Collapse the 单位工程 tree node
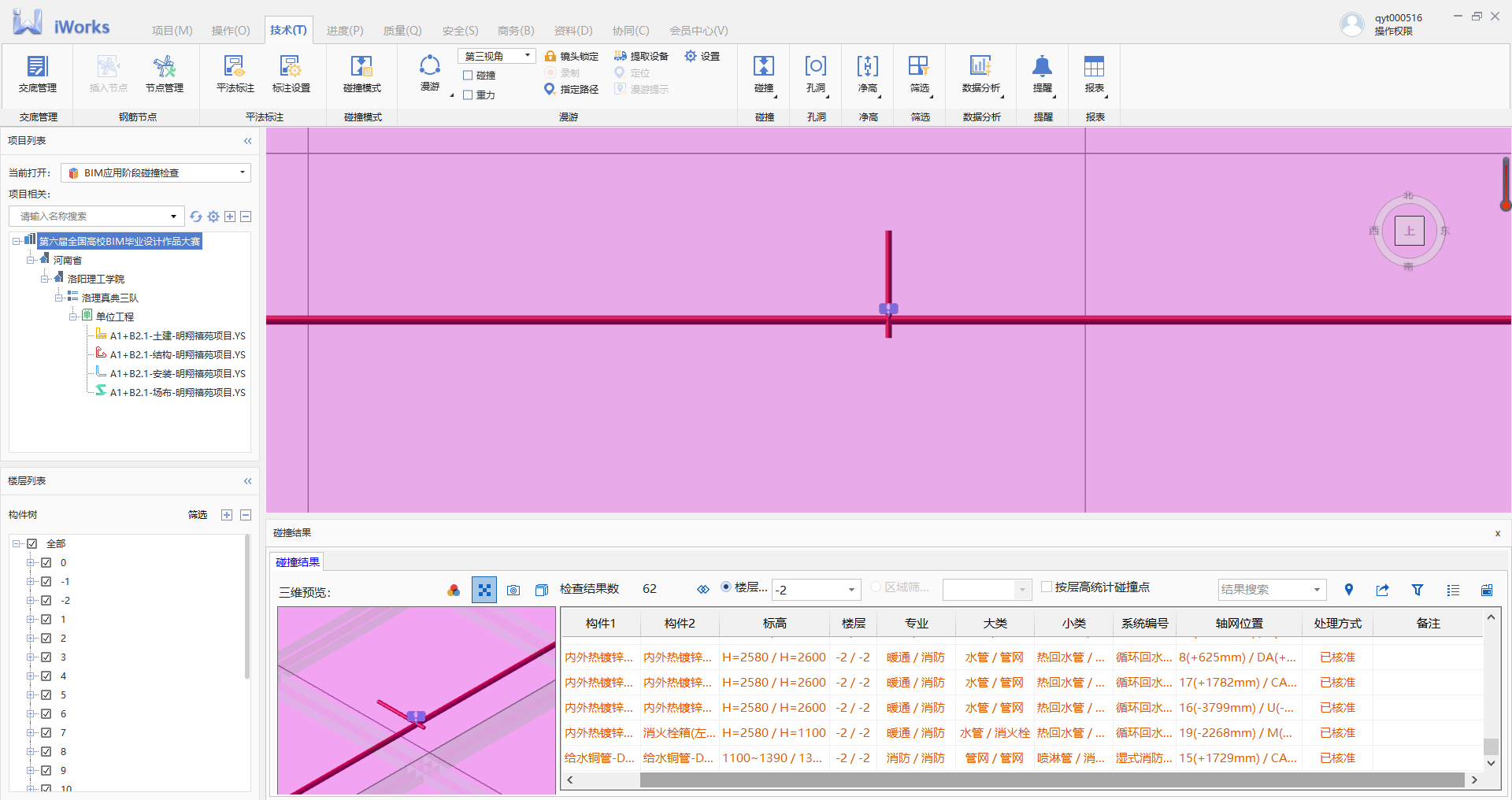 click(x=73, y=317)
